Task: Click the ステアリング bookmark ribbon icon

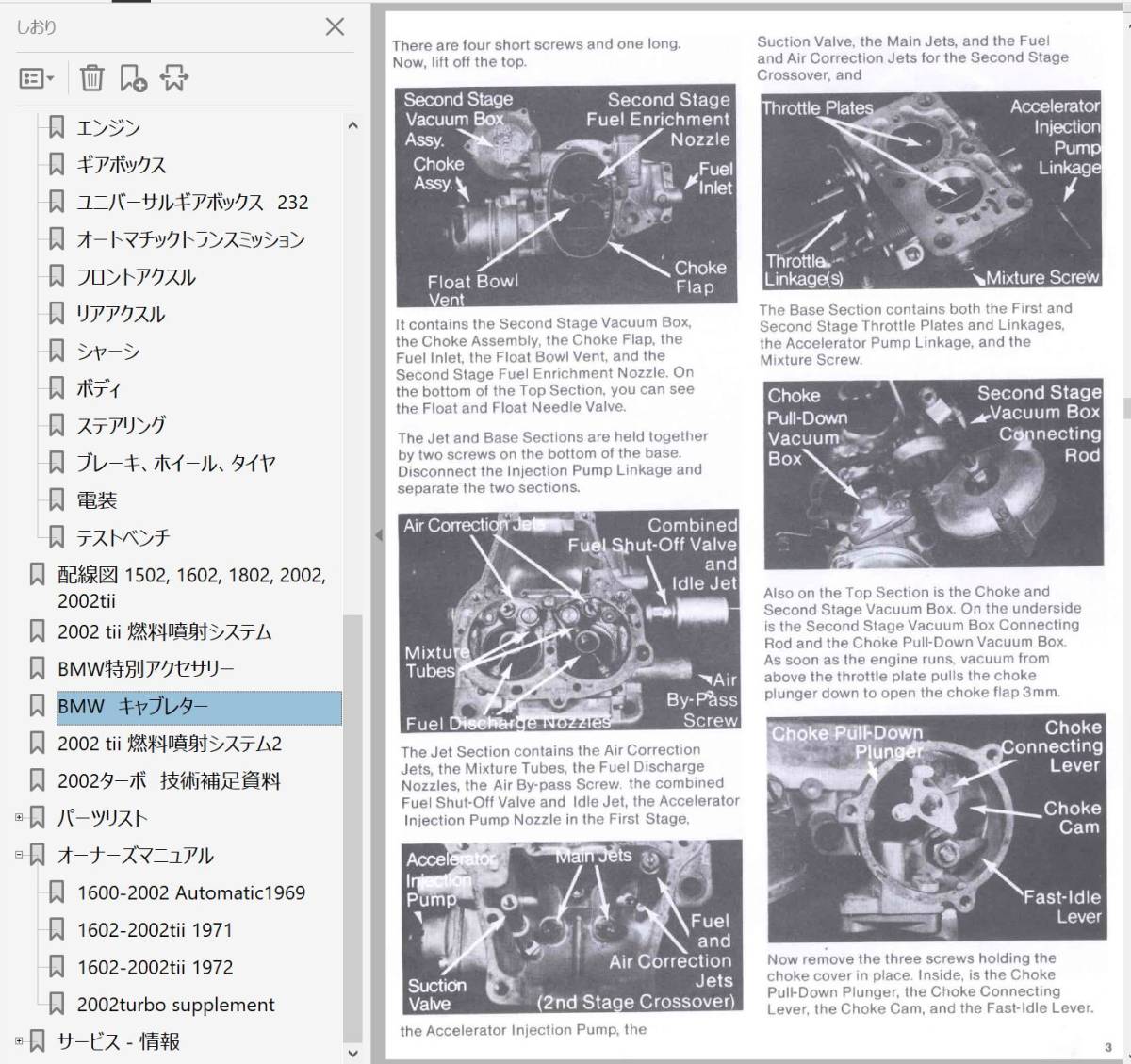Action: point(57,425)
